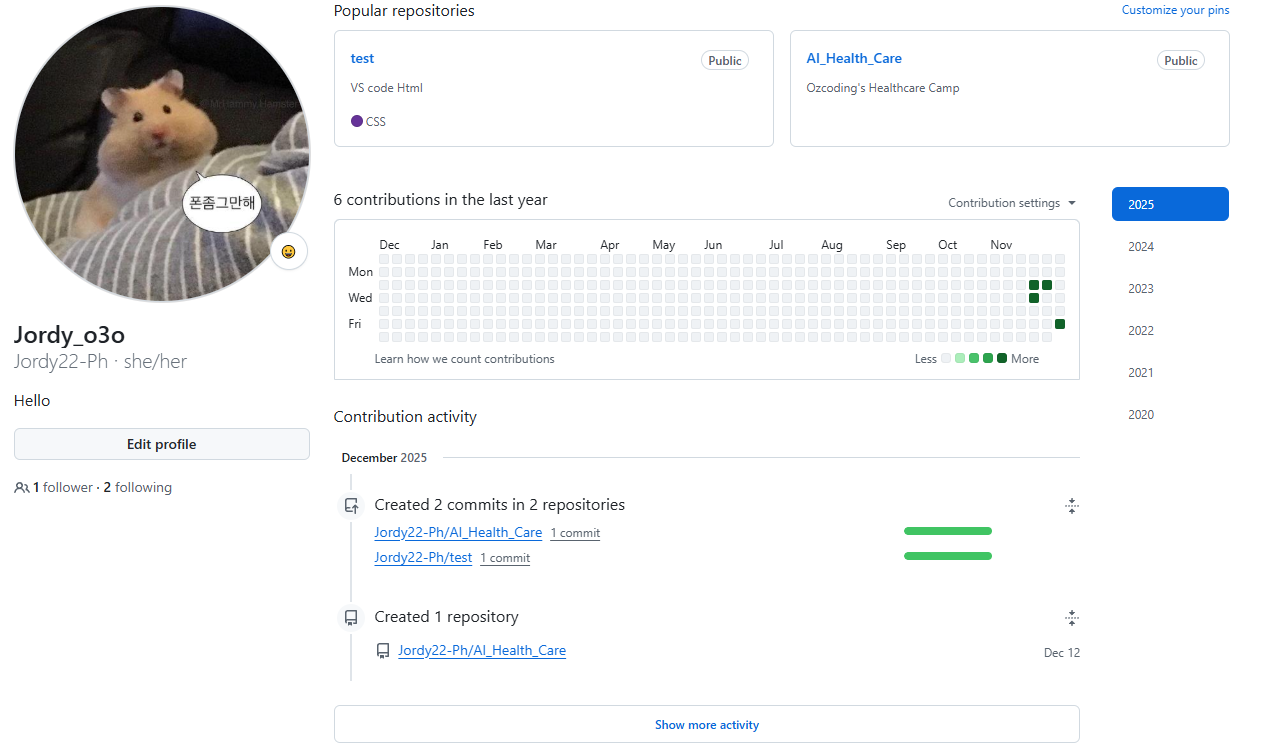Switch to the 2024 contributions tab
The image size is (1266, 755).
(x=1140, y=246)
